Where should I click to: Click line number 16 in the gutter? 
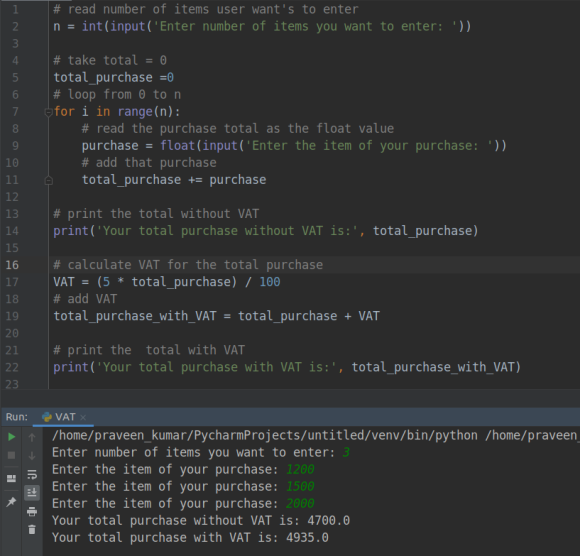12,265
